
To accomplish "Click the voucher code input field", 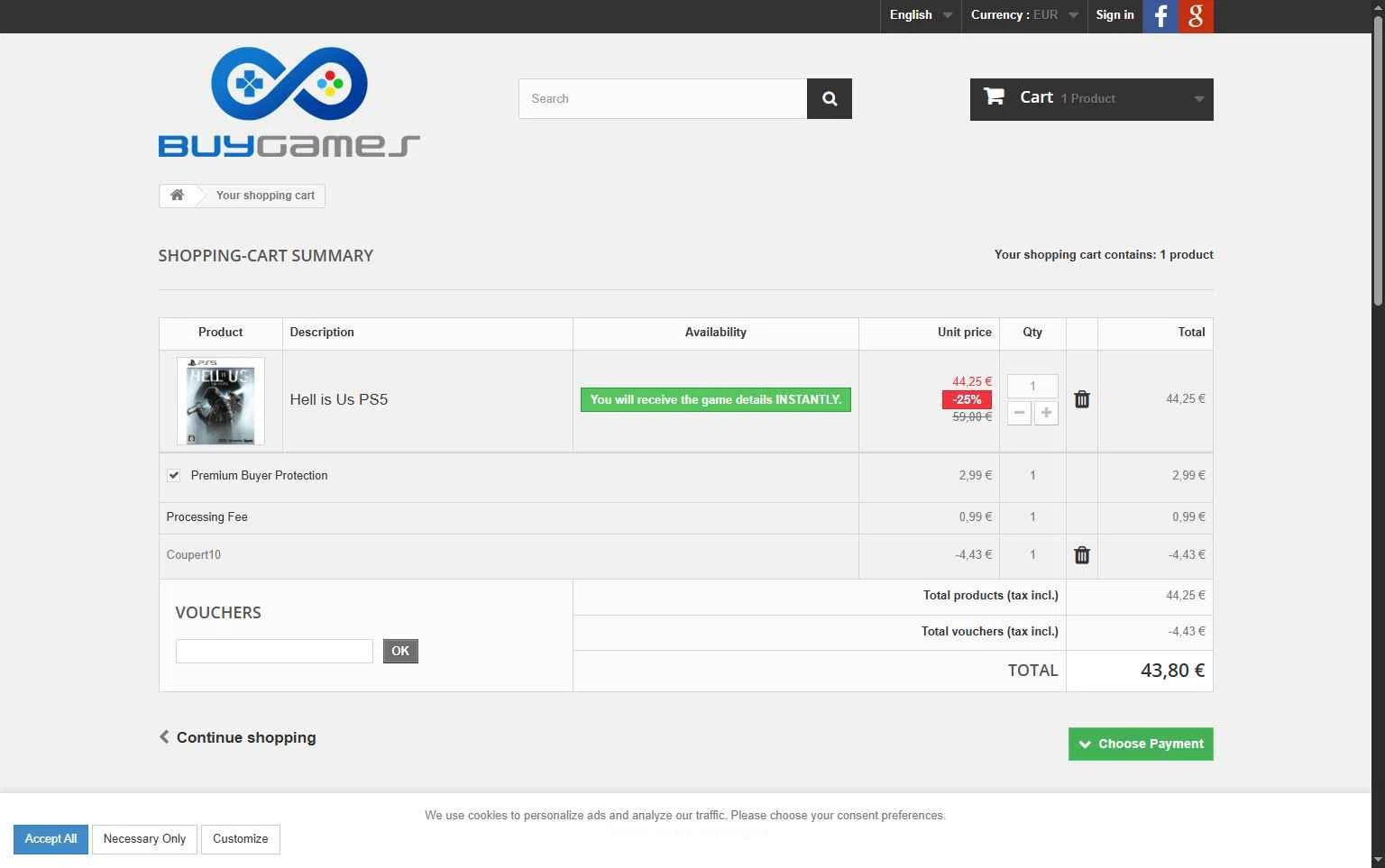I will pos(274,651).
